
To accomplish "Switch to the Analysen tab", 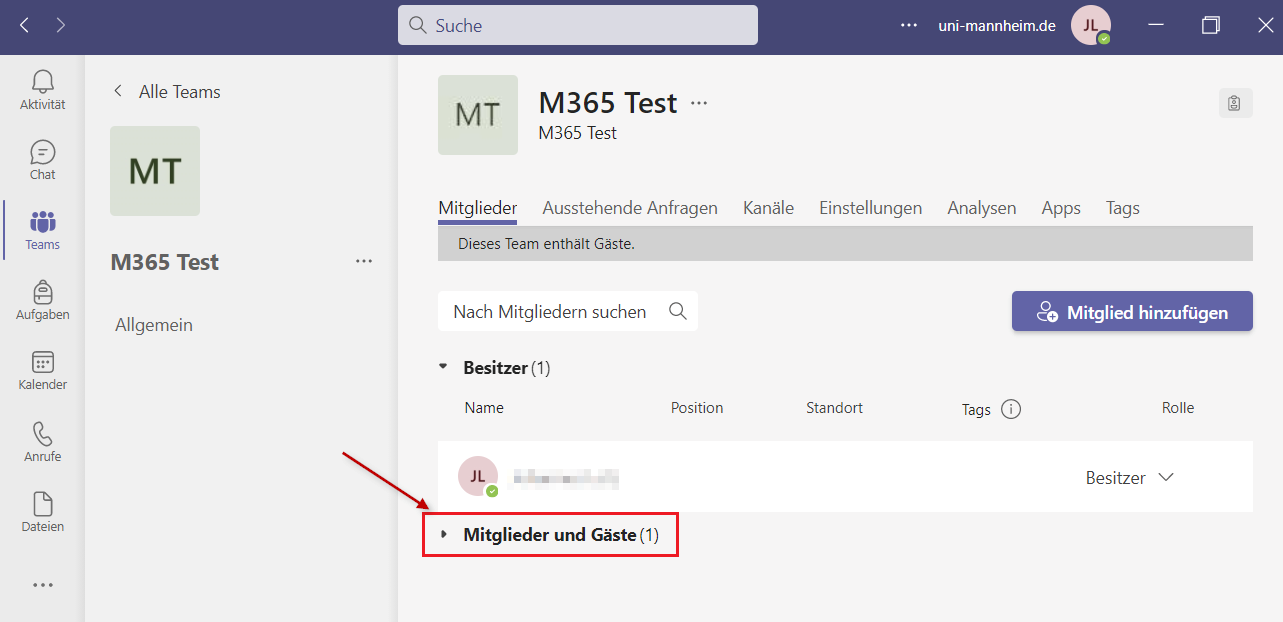I will point(982,208).
